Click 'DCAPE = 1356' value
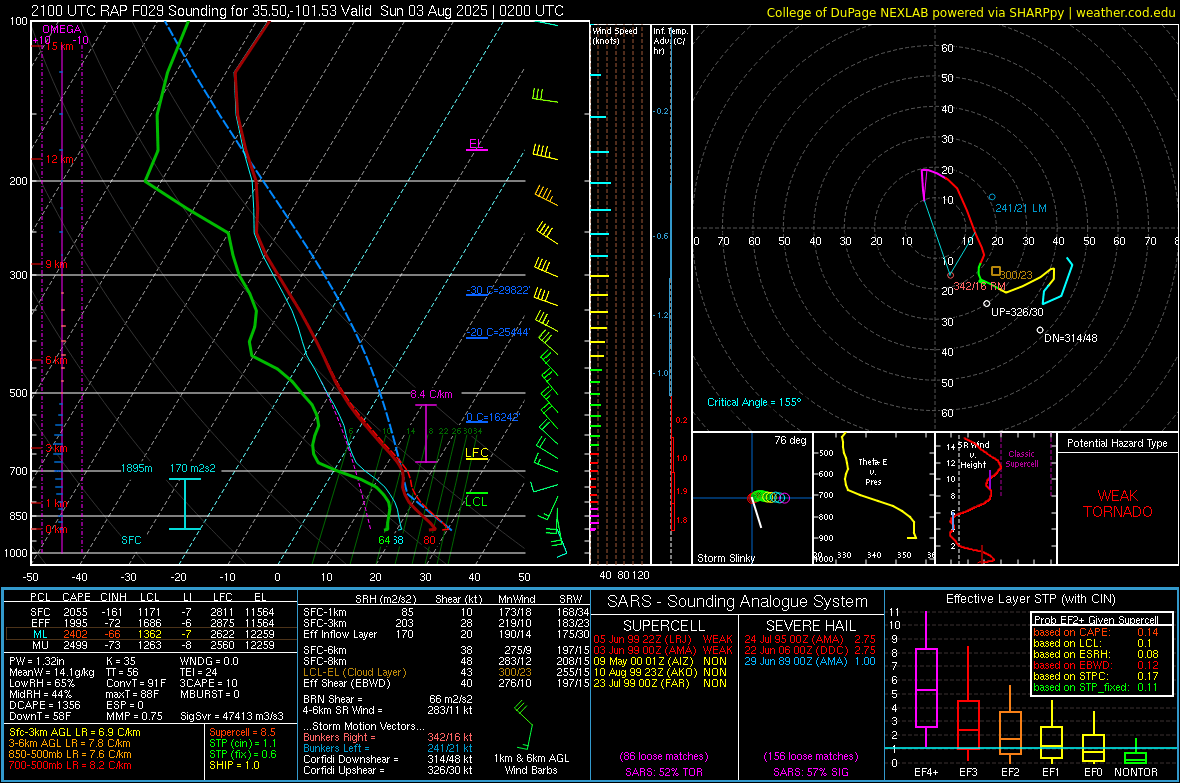The image size is (1180, 783). point(44,705)
